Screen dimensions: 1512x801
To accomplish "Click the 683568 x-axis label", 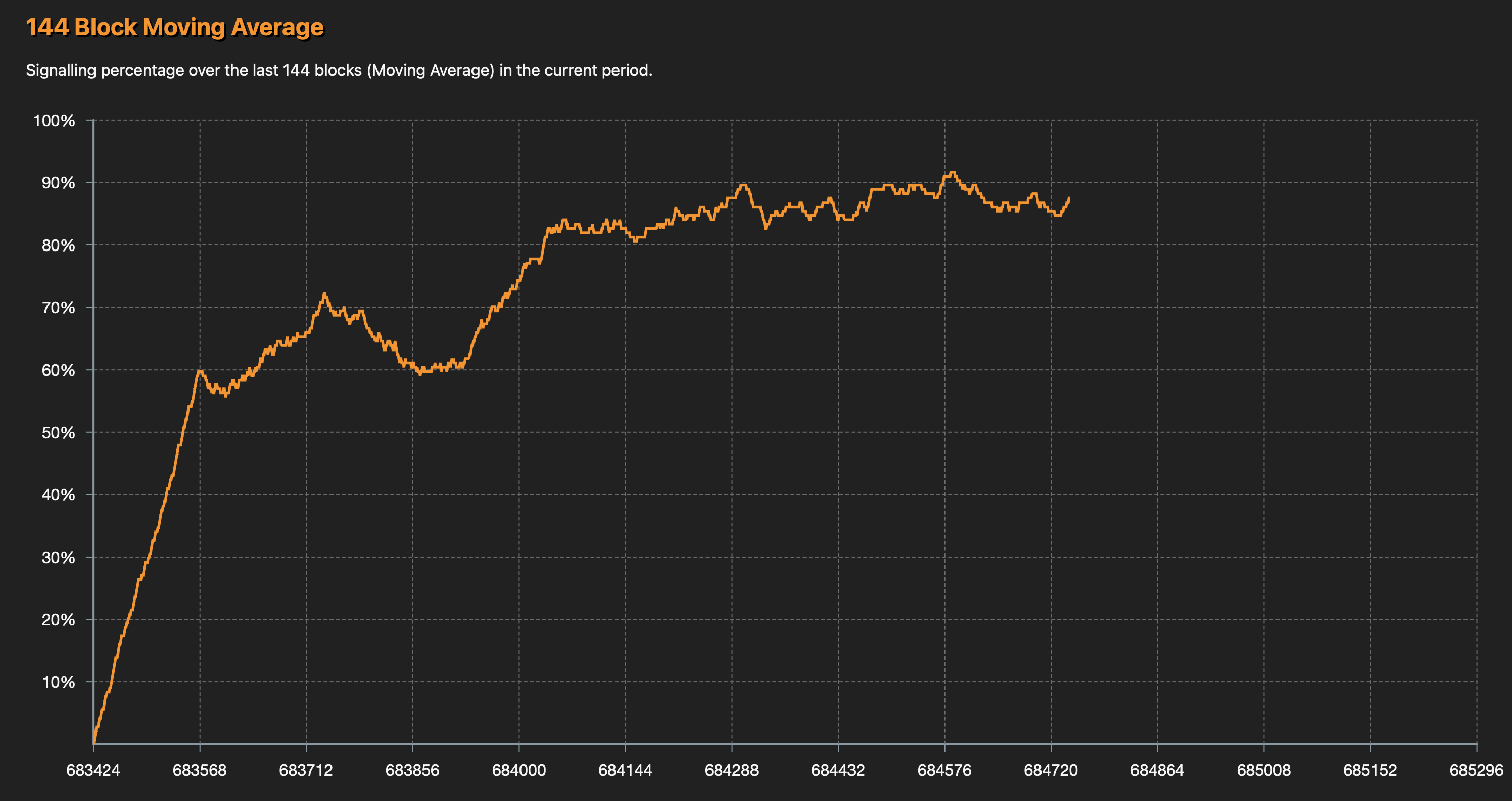I will 200,771.
